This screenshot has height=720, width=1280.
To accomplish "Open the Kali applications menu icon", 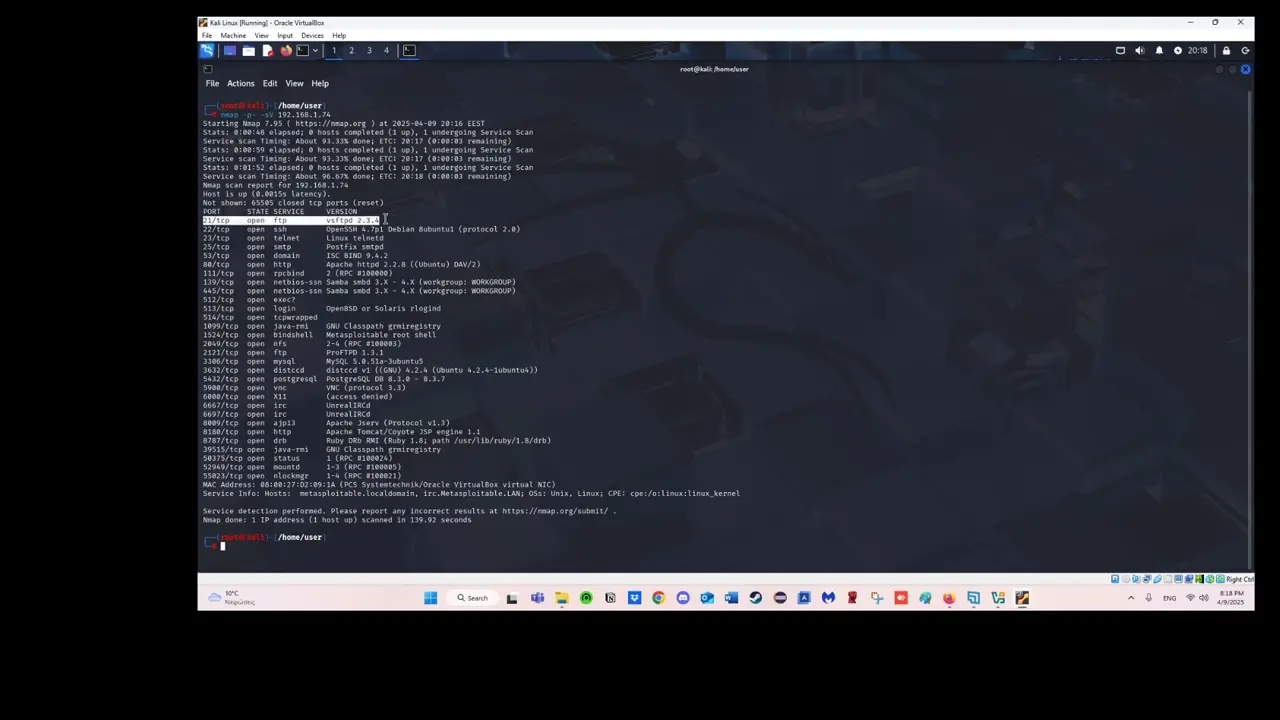I will click(x=207, y=50).
